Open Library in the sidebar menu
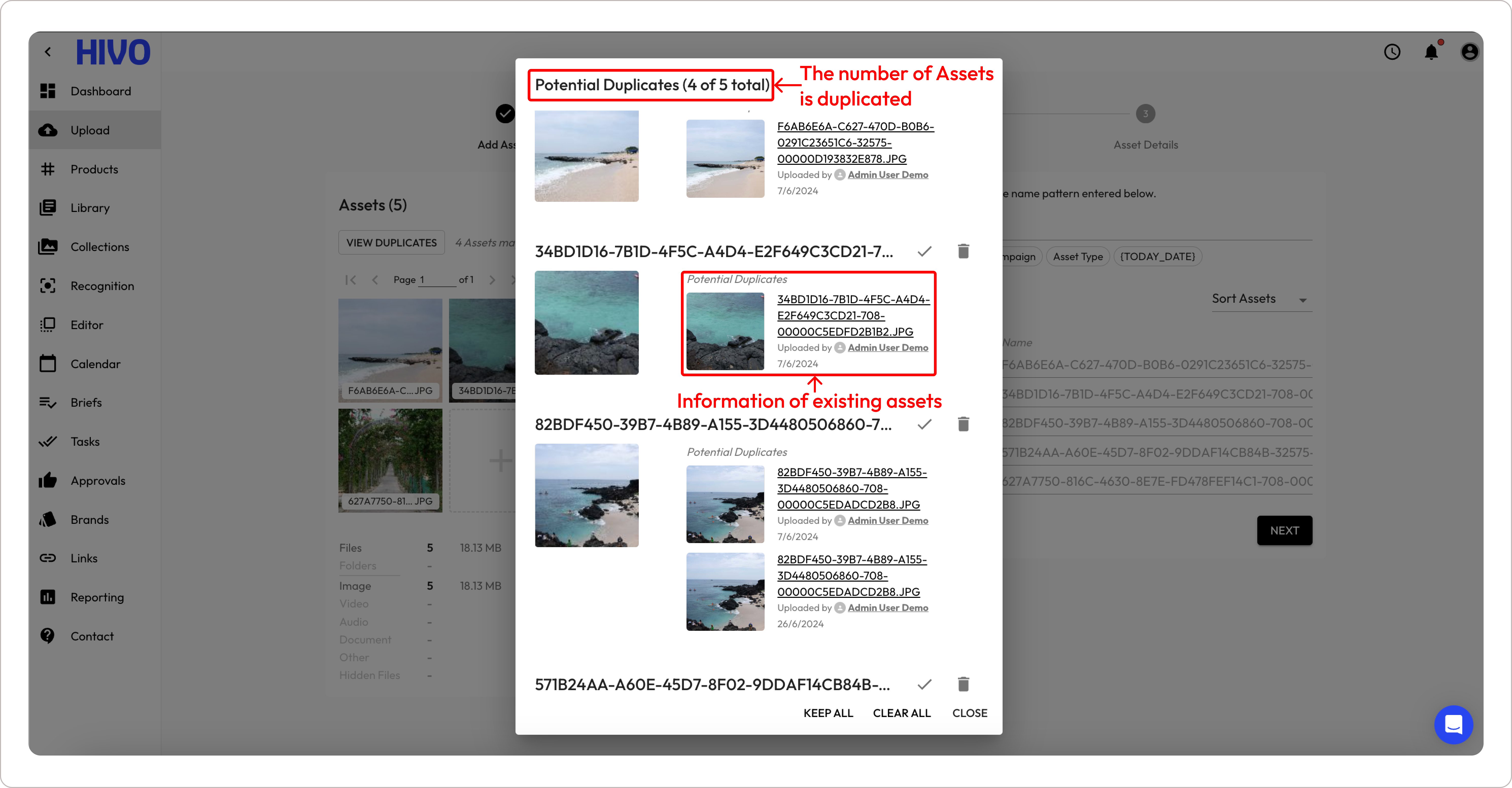 point(90,208)
